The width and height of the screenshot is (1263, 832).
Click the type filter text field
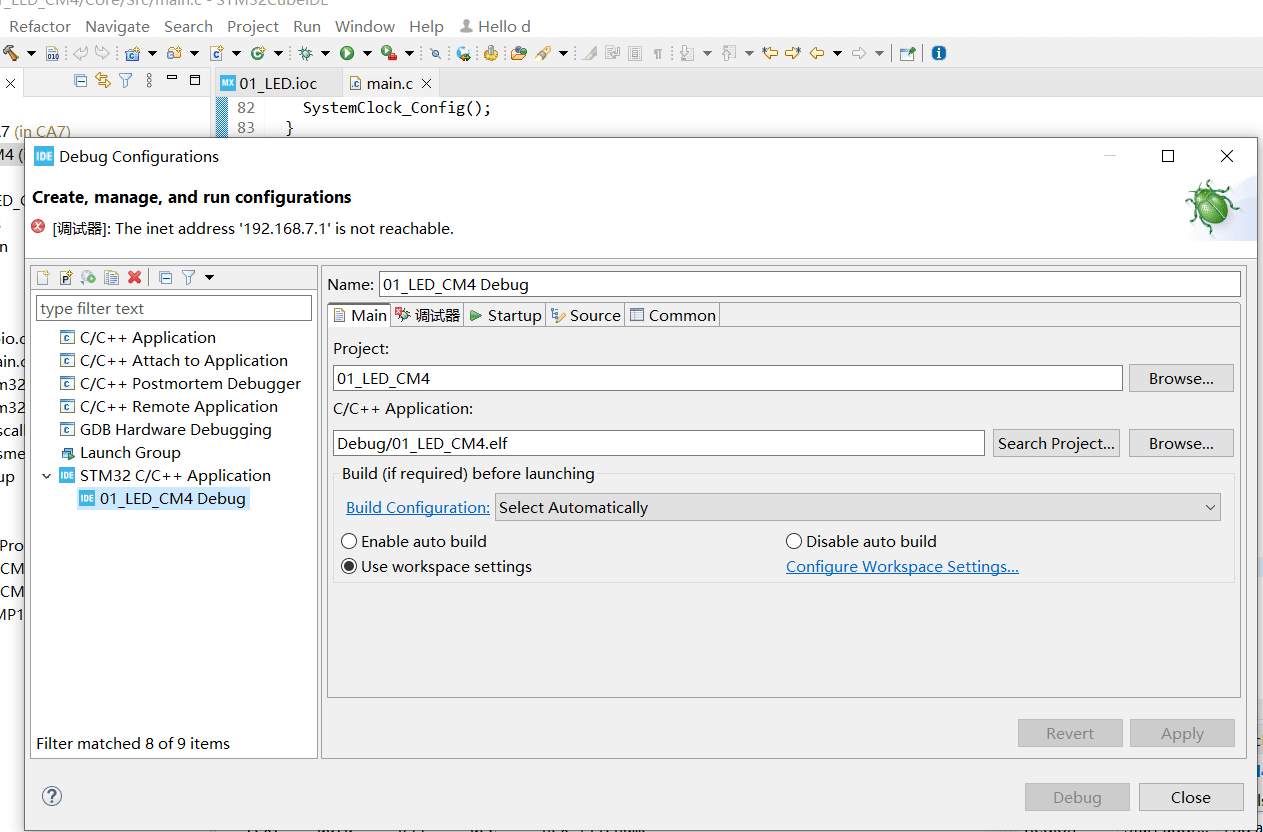174,308
